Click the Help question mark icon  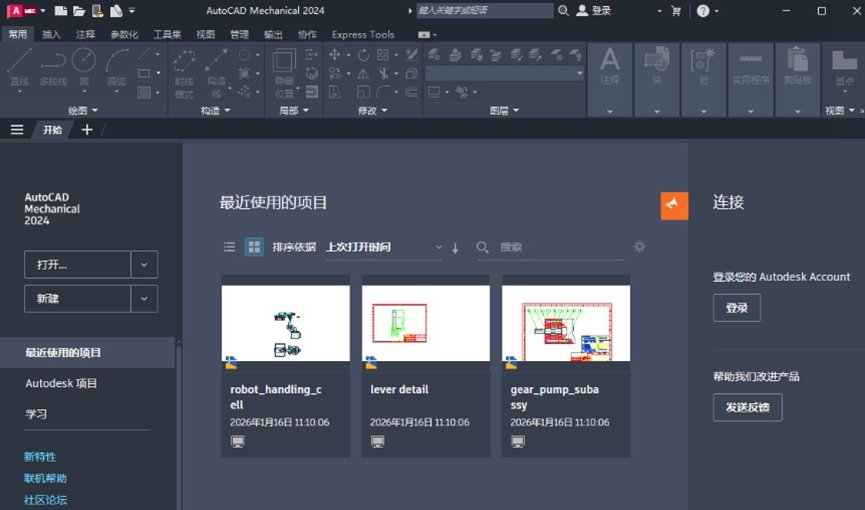point(703,10)
